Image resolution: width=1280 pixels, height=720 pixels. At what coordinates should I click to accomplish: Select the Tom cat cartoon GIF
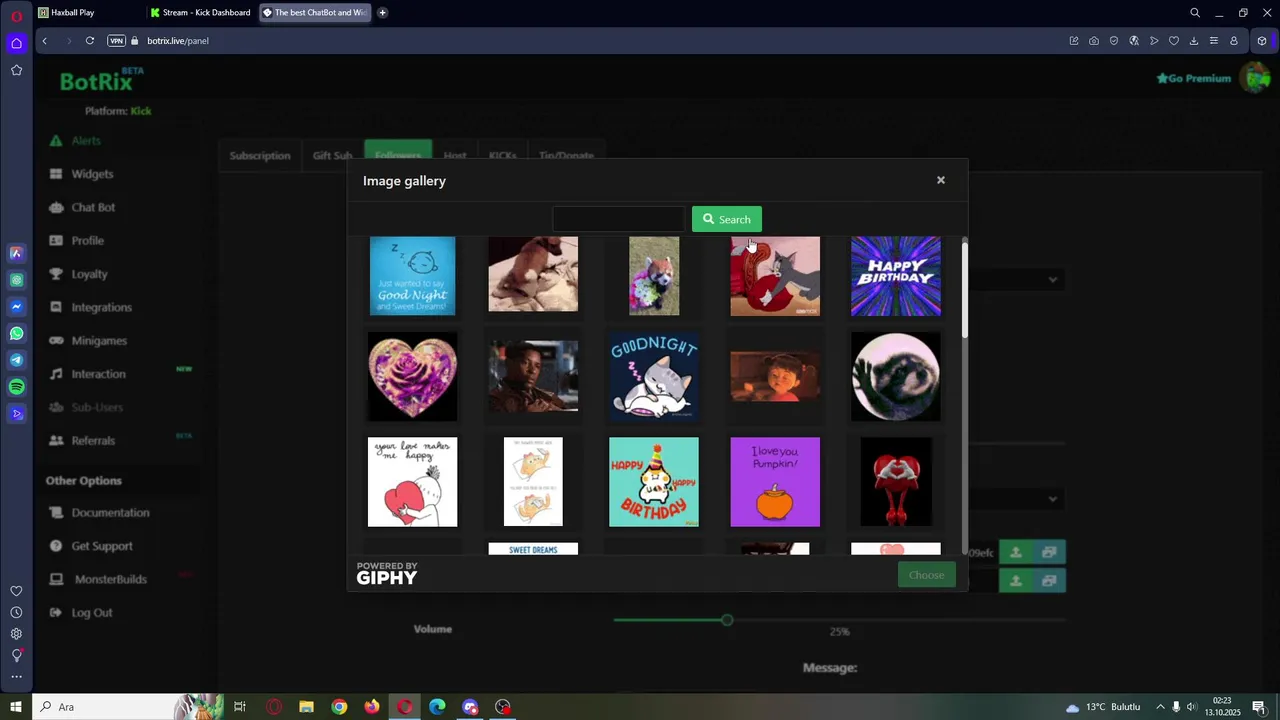click(775, 276)
